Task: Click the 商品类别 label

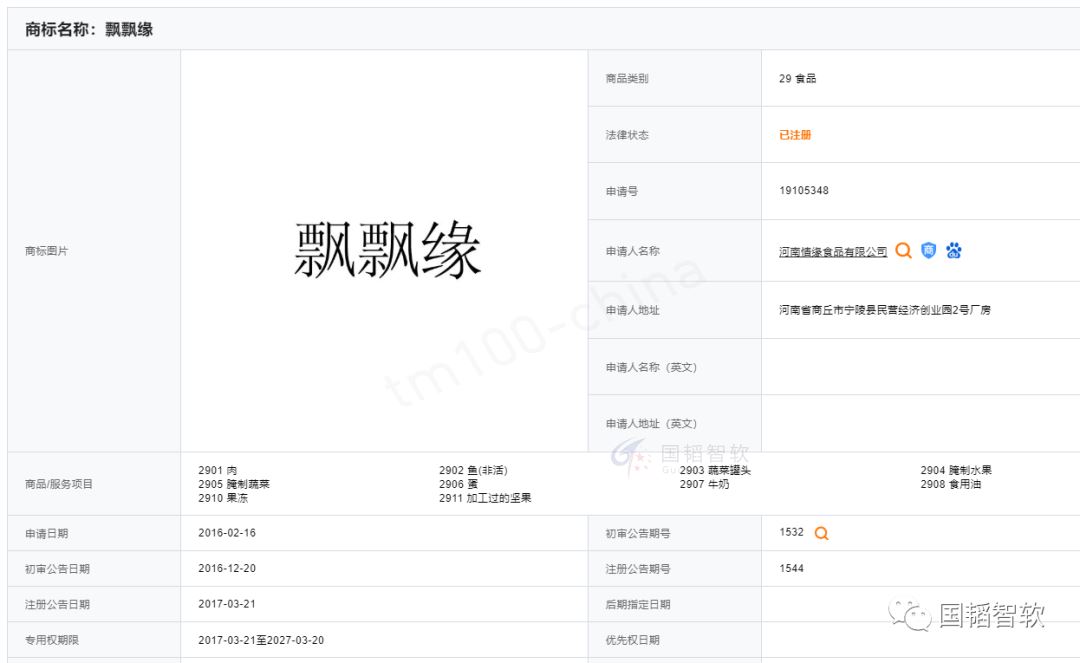Action: 627,78
